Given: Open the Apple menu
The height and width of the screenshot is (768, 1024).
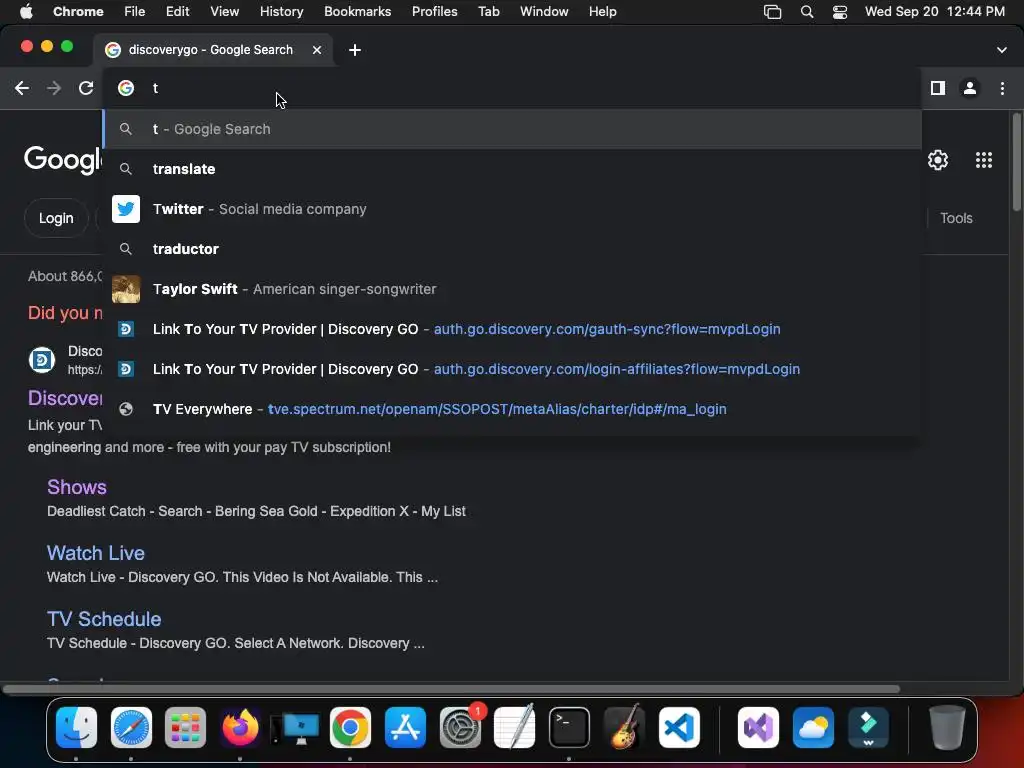Looking at the screenshot, I should pyautogui.click(x=26, y=12).
